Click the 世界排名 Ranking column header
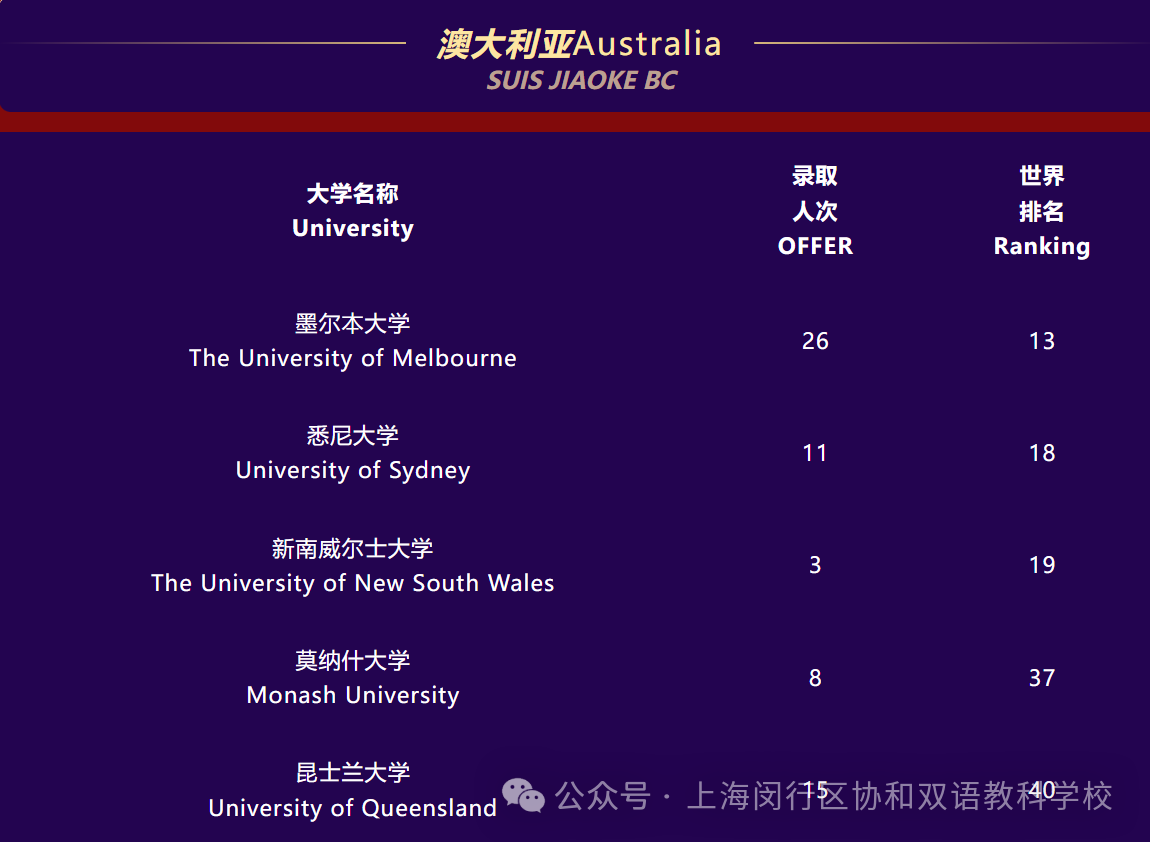This screenshot has height=842, width=1150. pyautogui.click(x=1041, y=211)
